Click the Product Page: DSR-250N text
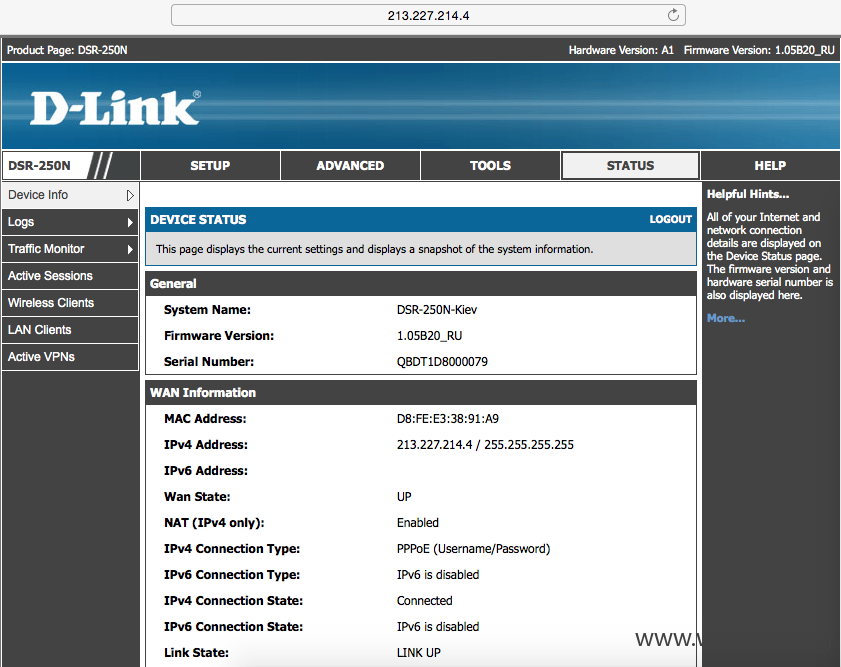Viewport: 841px width, 667px height. click(x=67, y=50)
